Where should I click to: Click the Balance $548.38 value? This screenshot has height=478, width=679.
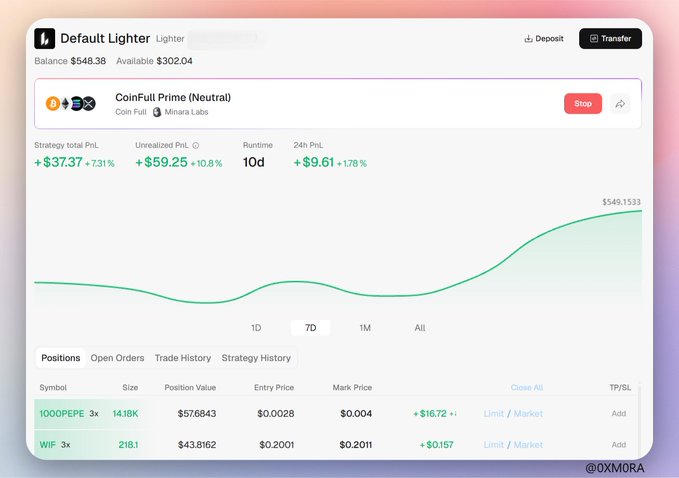pyautogui.click(x=88, y=61)
